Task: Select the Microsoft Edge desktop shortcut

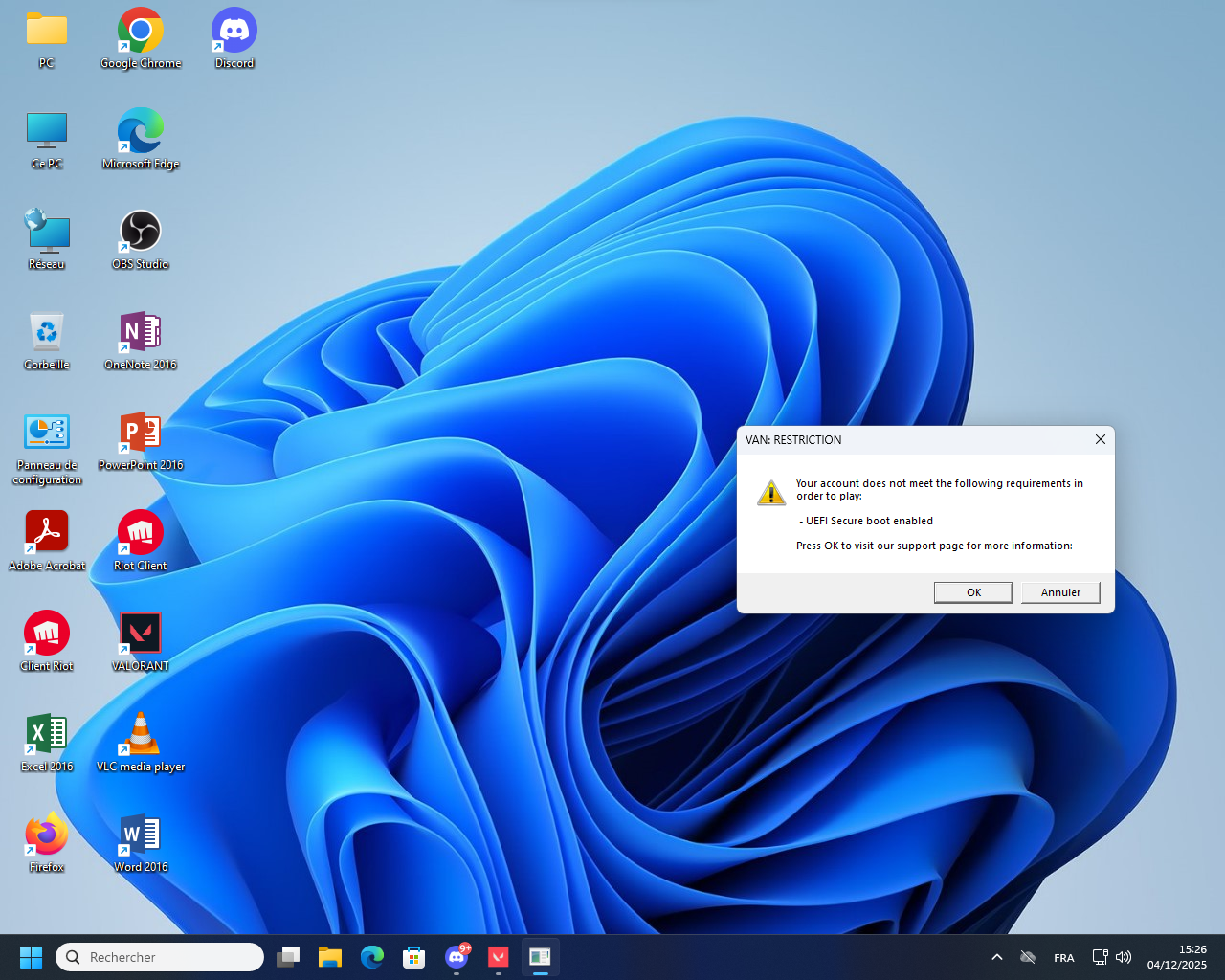Action: point(141,140)
